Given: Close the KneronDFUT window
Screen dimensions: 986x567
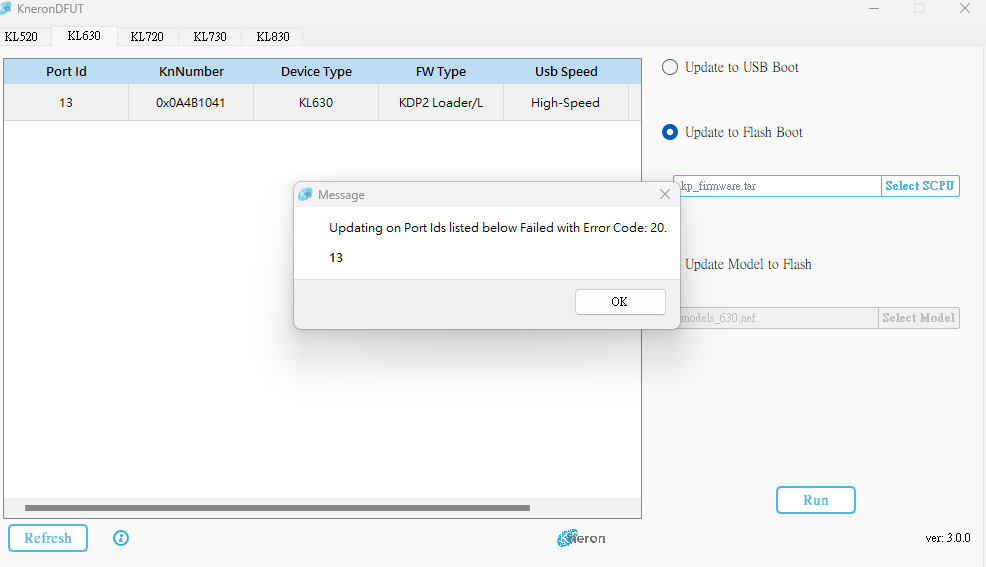Looking at the screenshot, I should (x=965, y=8).
